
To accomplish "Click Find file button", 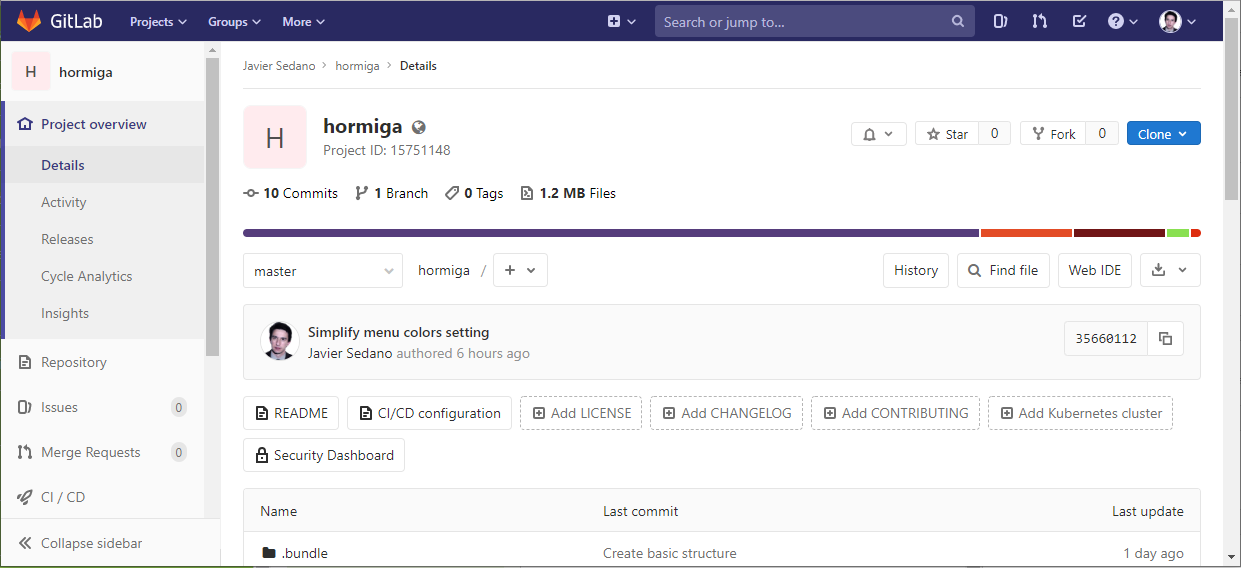I will point(1003,270).
